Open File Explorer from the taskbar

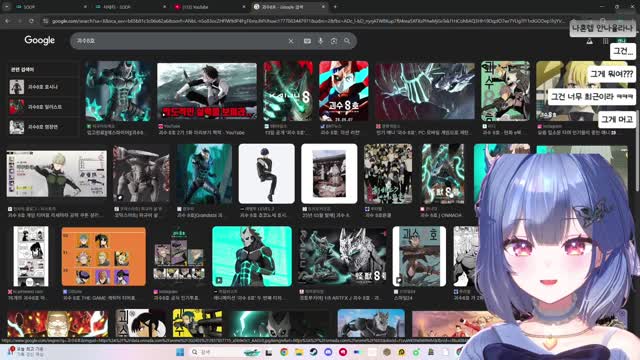click(299, 352)
